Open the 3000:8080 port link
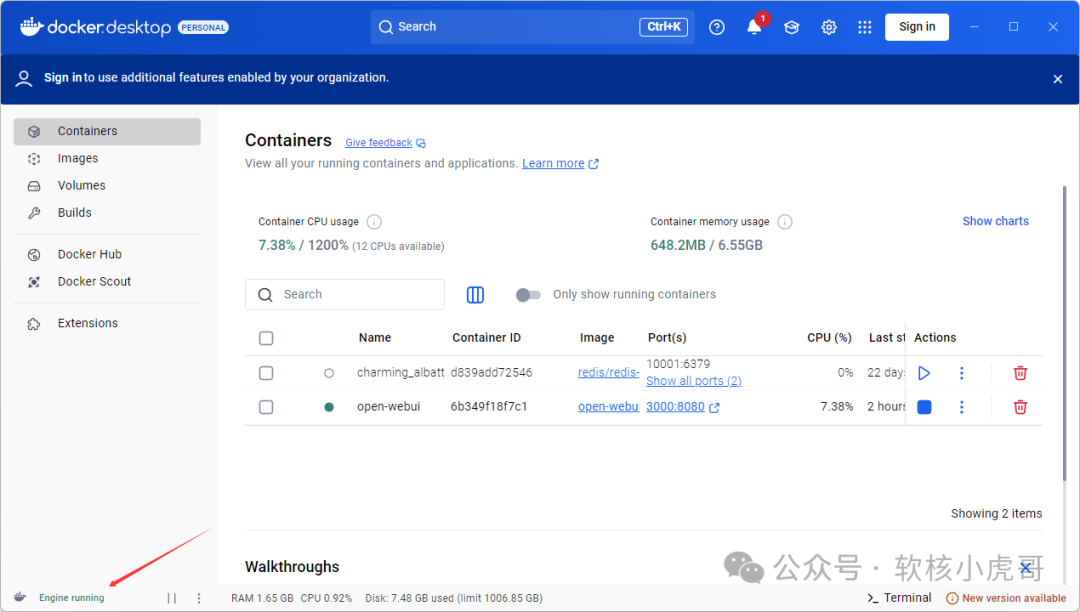The image size is (1080, 612). pyautogui.click(x=675, y=407)
